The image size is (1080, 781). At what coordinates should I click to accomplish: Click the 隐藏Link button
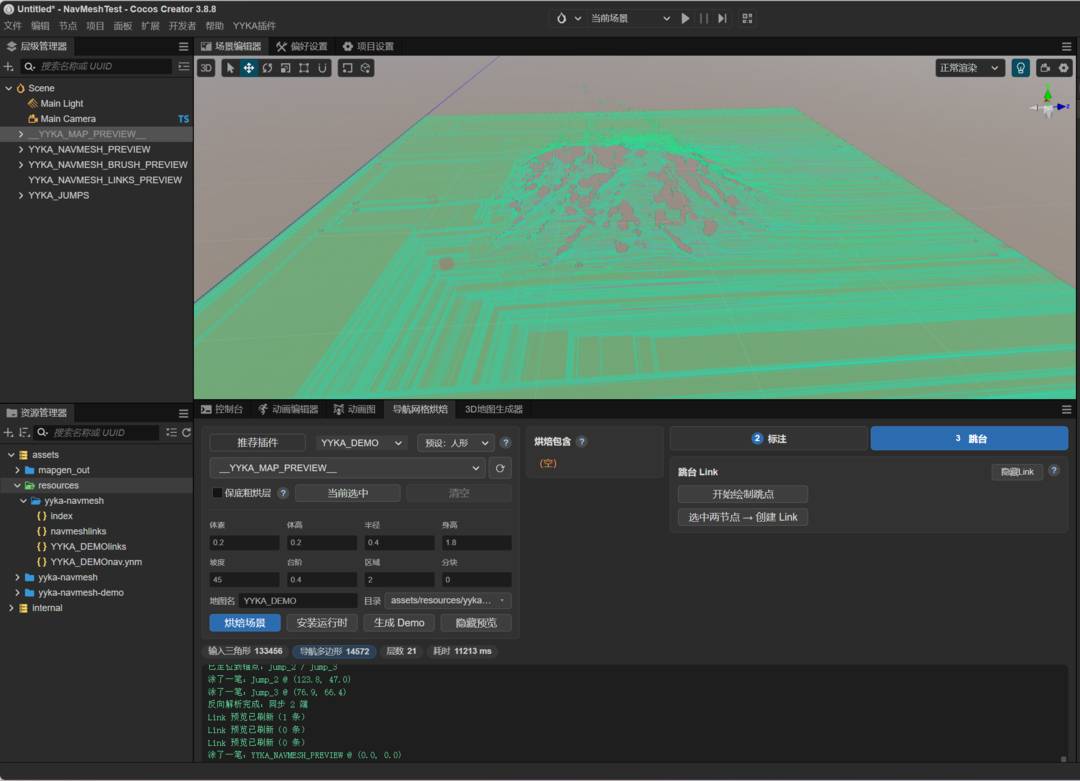tap(1017, 472)
